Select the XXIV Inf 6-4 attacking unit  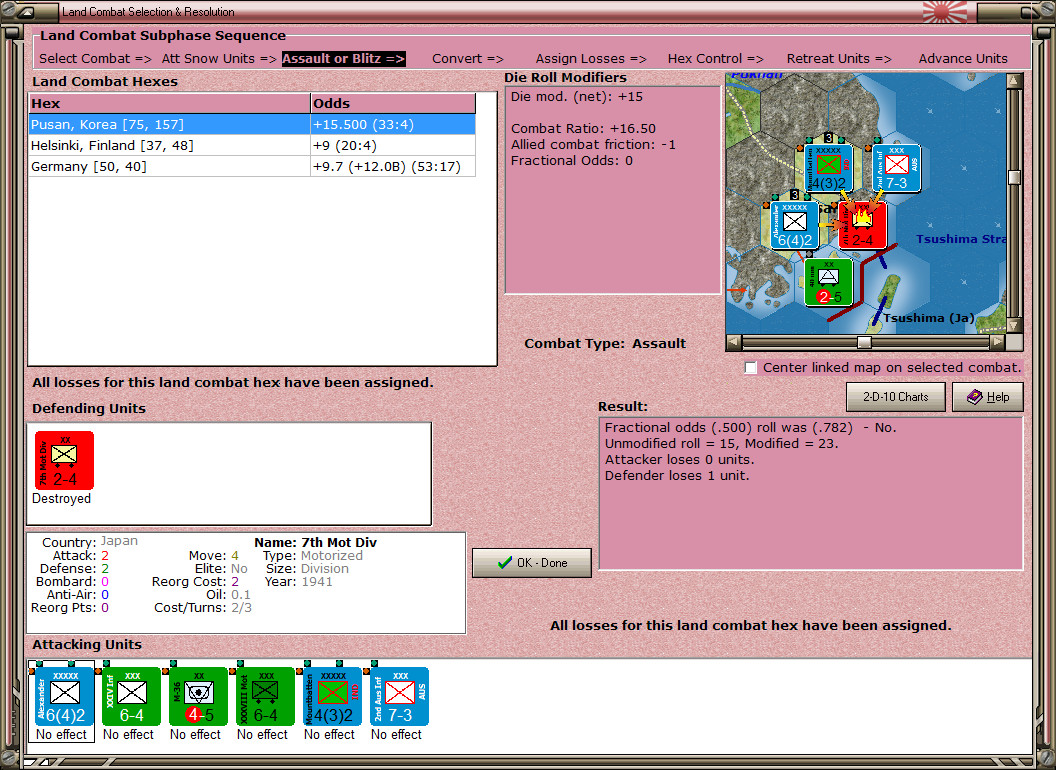coord(131,697)
